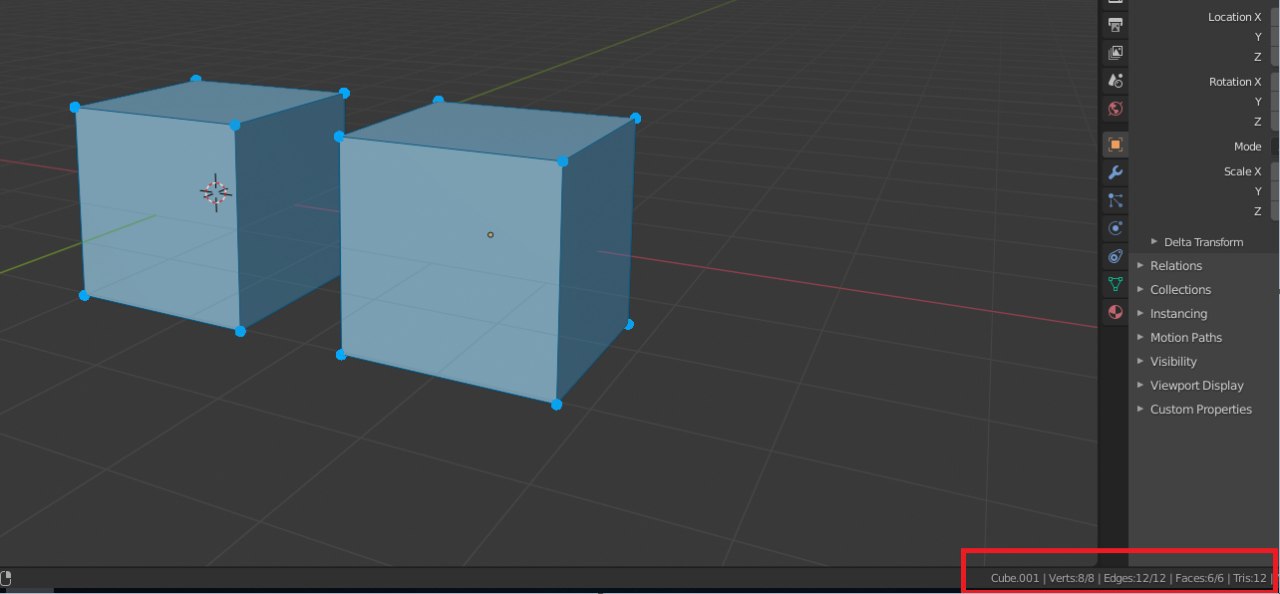Open the Object Constraints properties tab
1280x594 pixels.
(x=1116, y=257)
